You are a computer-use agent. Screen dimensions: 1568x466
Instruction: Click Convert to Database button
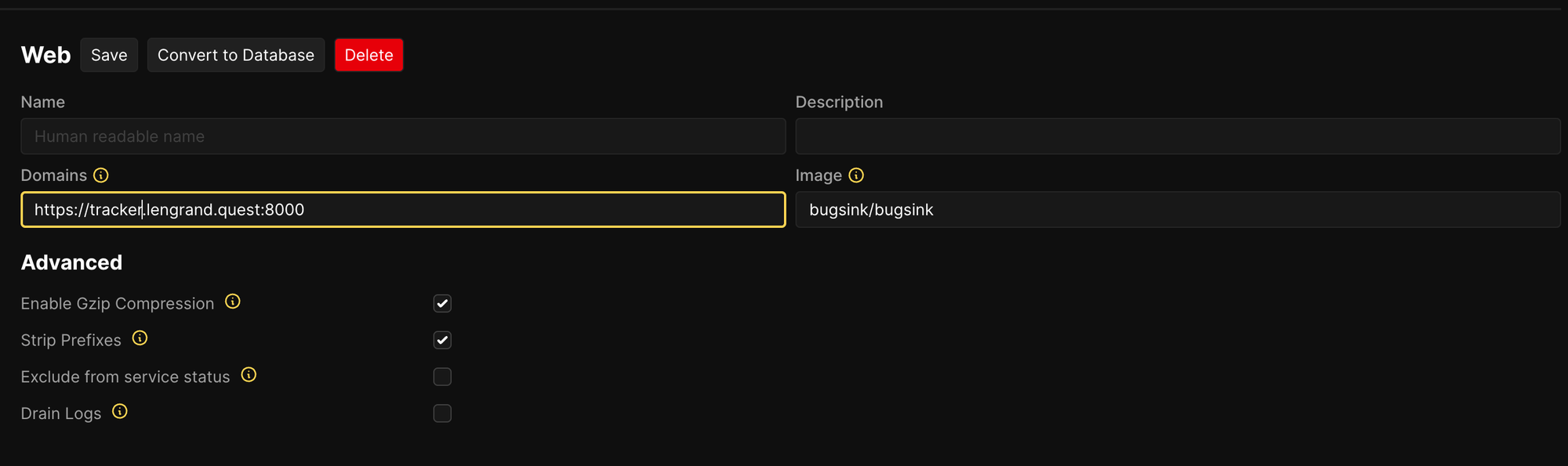click(236, 55)
